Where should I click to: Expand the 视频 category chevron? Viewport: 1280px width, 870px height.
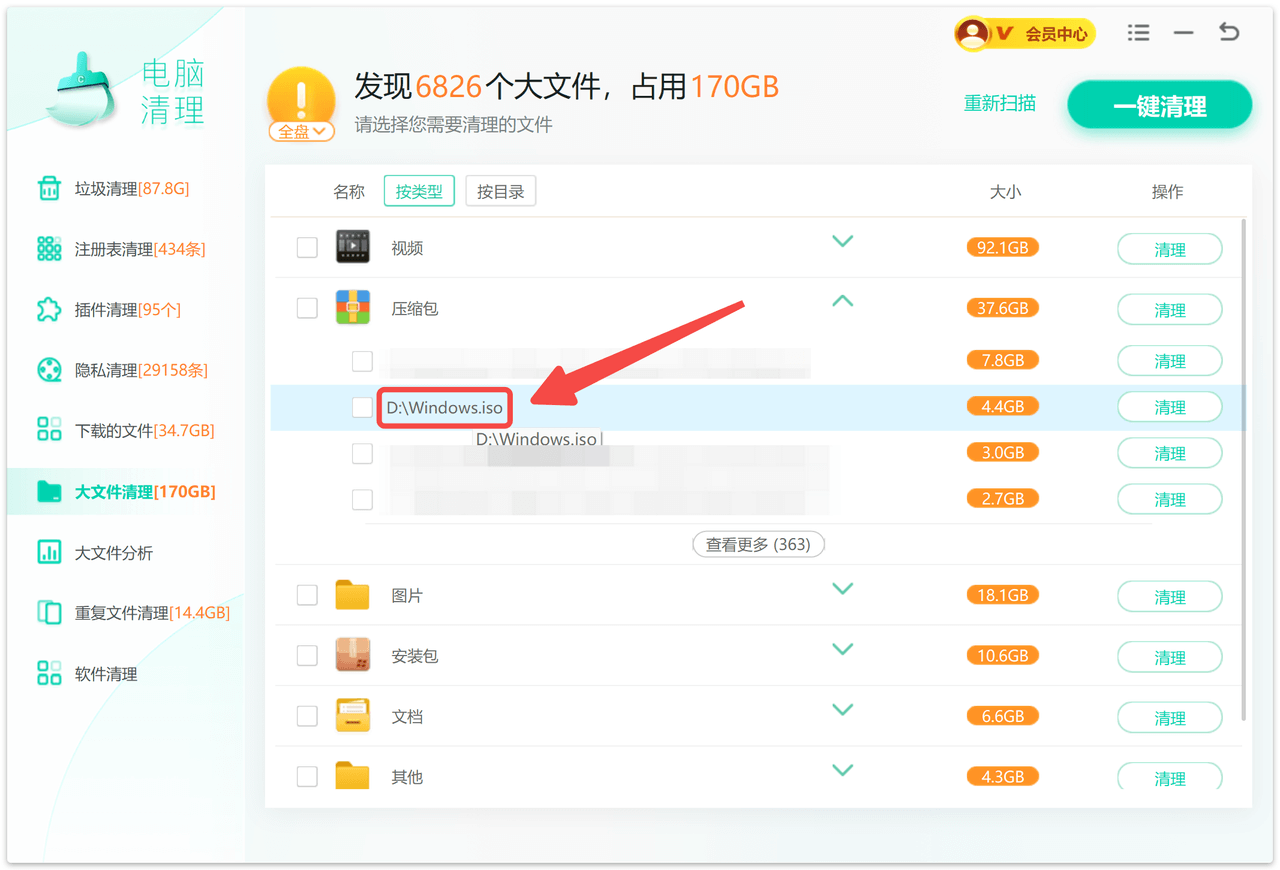(x=842, y=241)
